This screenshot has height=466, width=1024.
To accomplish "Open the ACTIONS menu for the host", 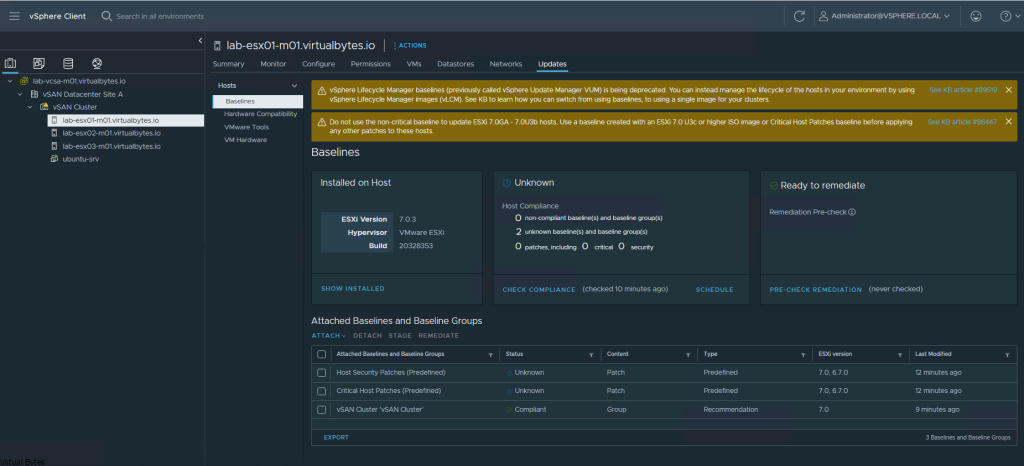I will [410, 46].
